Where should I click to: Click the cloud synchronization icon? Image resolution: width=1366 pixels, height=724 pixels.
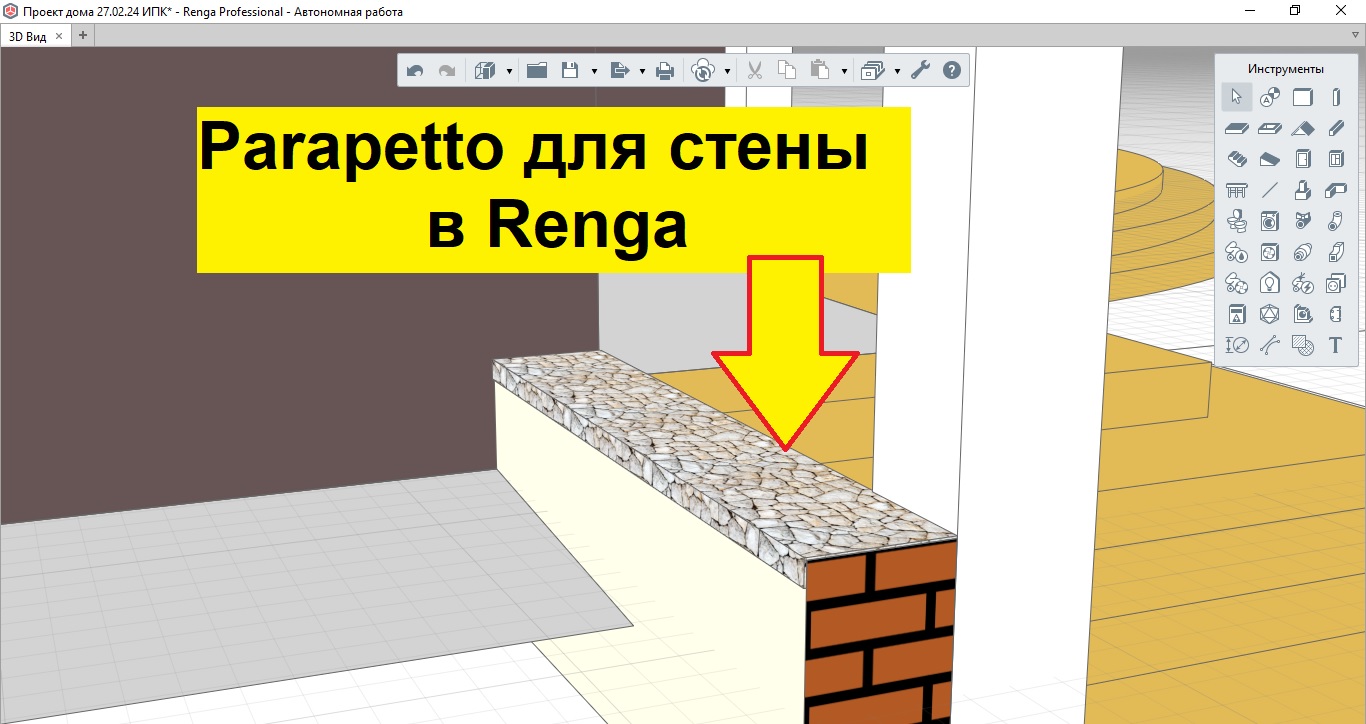coord(703,71)
